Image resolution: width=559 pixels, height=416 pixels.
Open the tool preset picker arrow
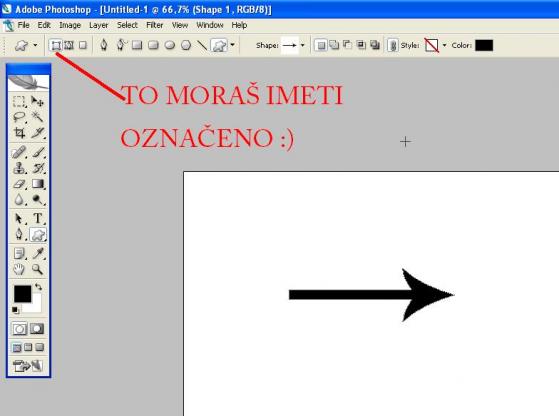[35, 45]
